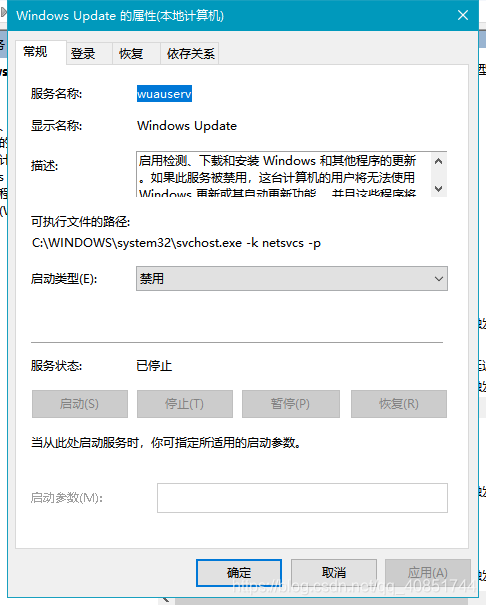This screenshot has height=605, width=486.
Task: Click the description box down arrow
Action: (439, 188)
